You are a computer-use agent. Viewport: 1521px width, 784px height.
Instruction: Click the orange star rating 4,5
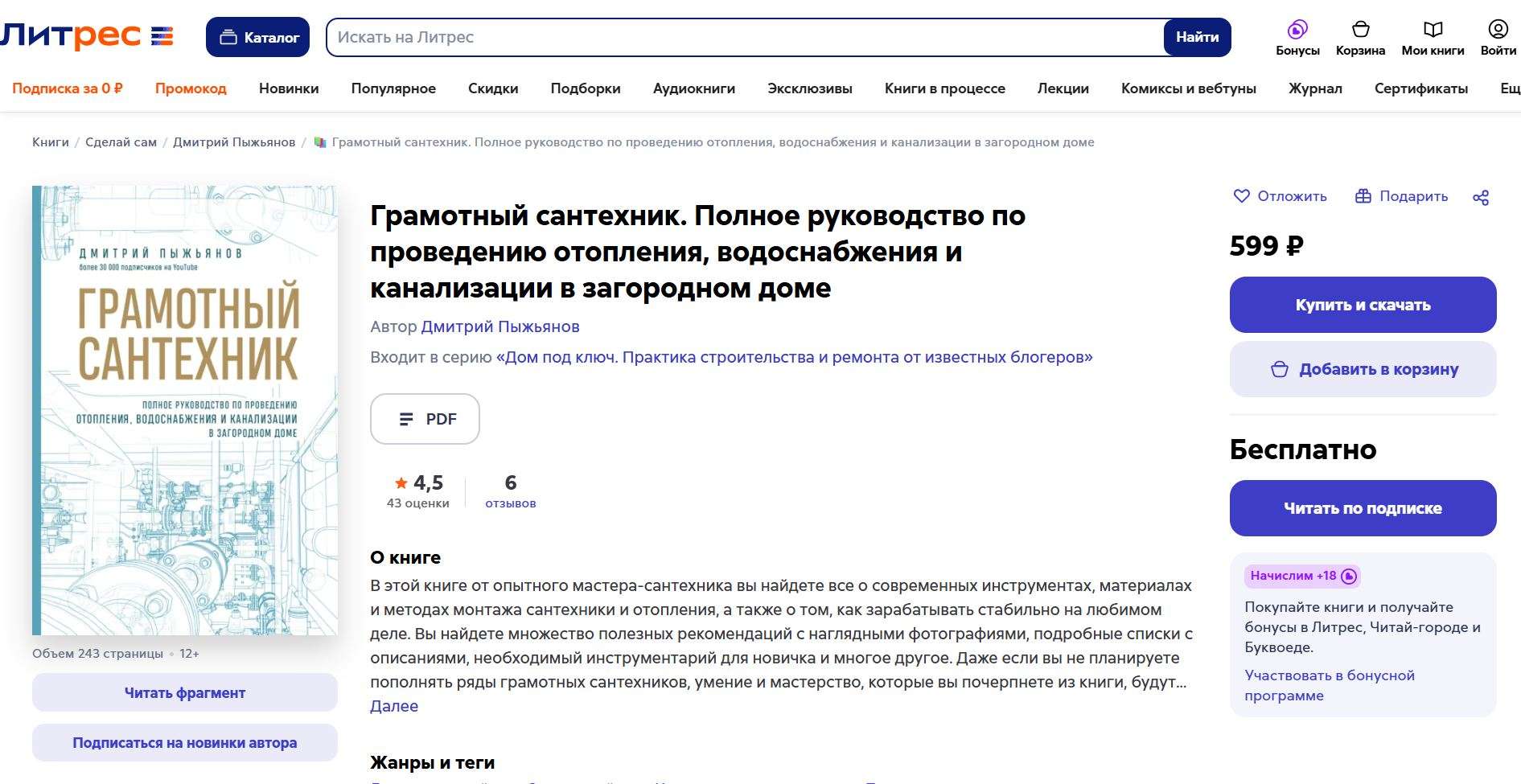(401, 482)
